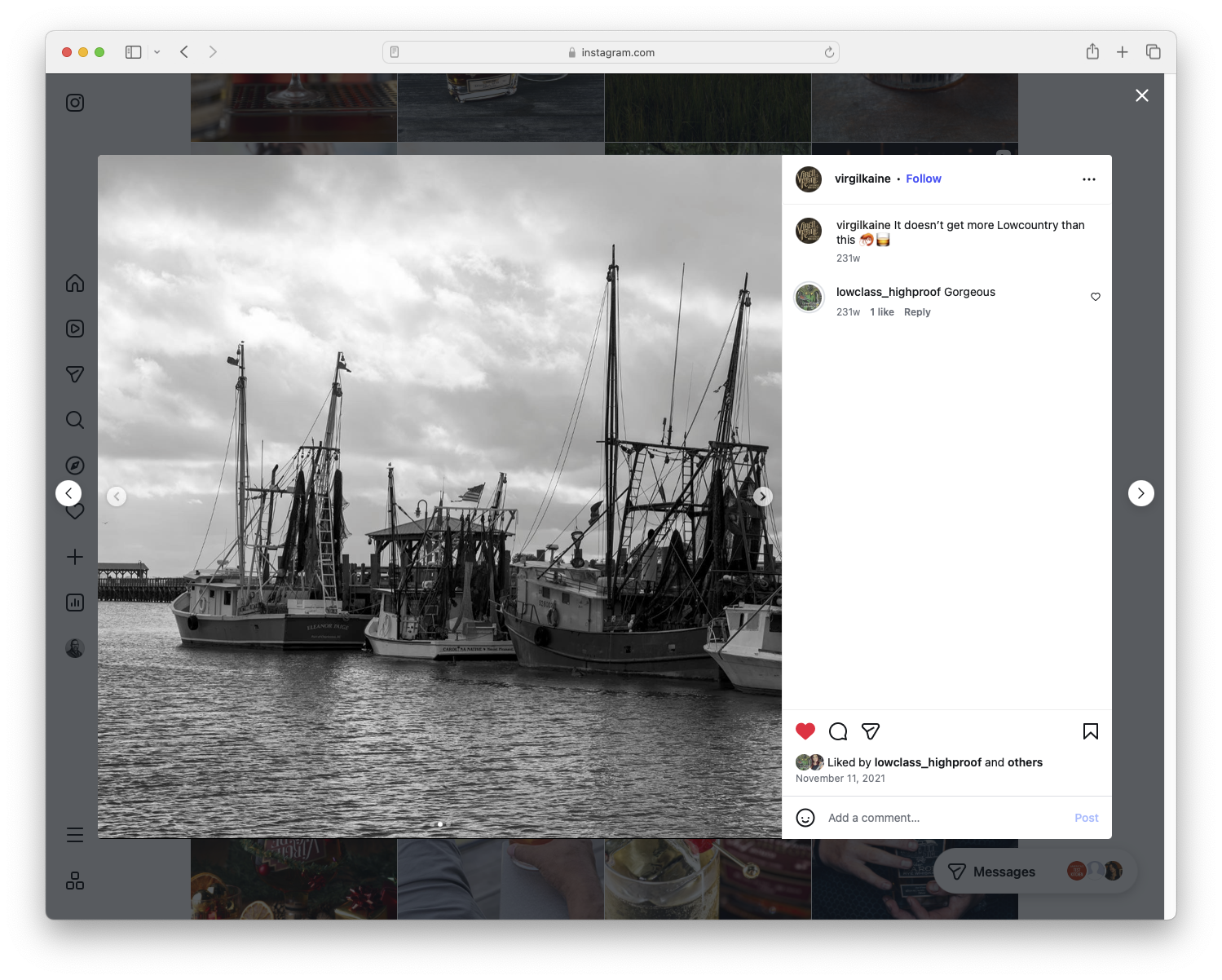The image size is (1222, 980).
Task: Reply to lowclass_highproof's comment
Action: [x=917, y=311]
